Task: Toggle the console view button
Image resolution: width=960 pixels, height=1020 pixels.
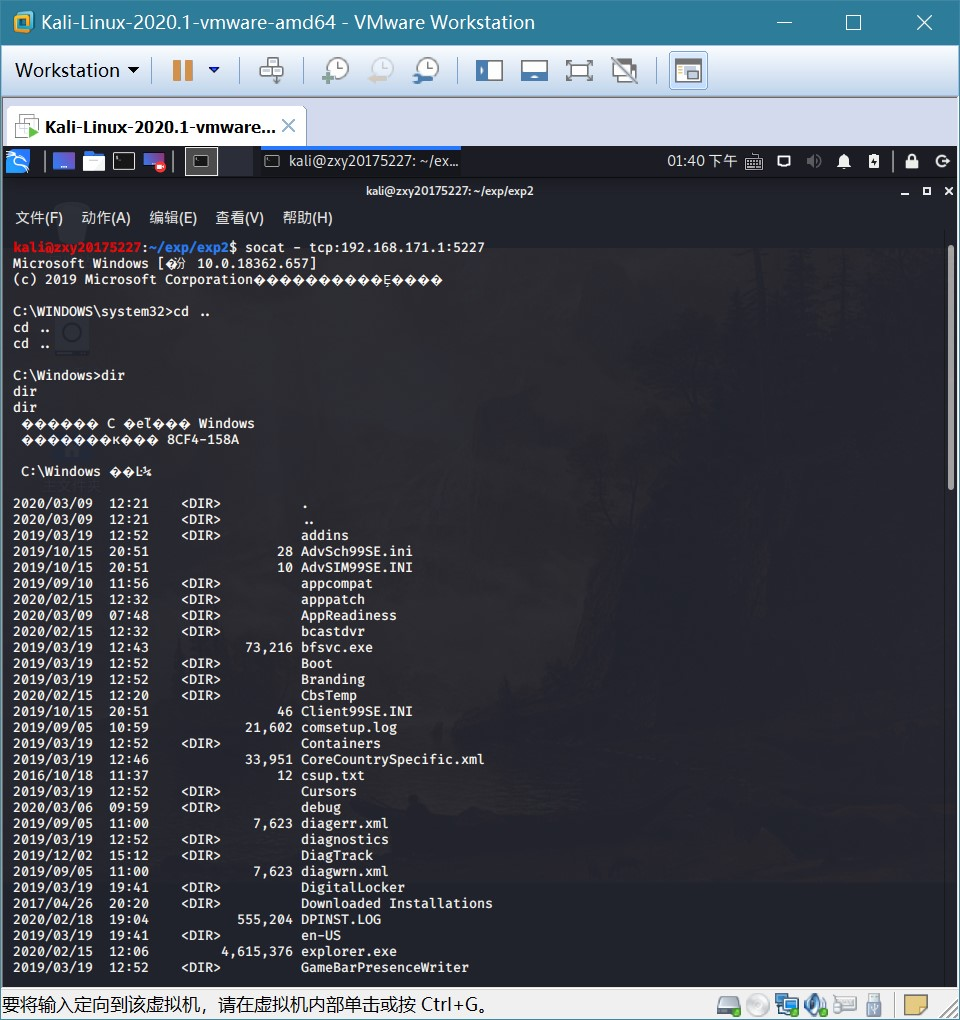Action: (688, 70)
